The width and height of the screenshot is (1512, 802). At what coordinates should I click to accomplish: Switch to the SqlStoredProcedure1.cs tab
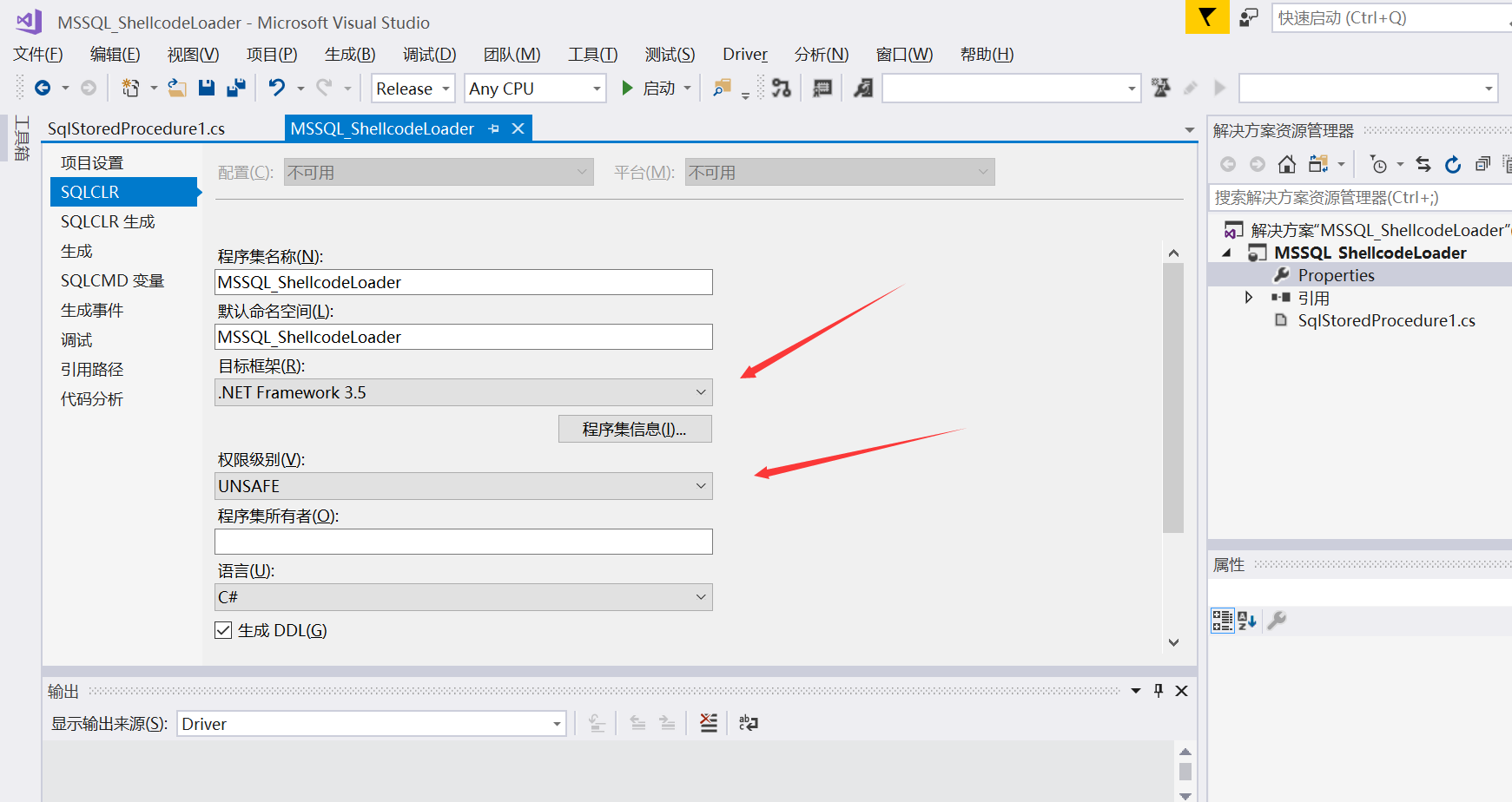click(x=136, y=128)
